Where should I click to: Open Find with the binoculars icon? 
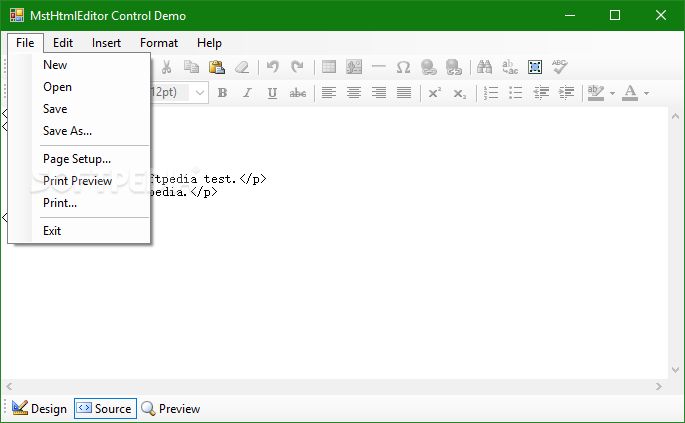click(x=484, y=67)
